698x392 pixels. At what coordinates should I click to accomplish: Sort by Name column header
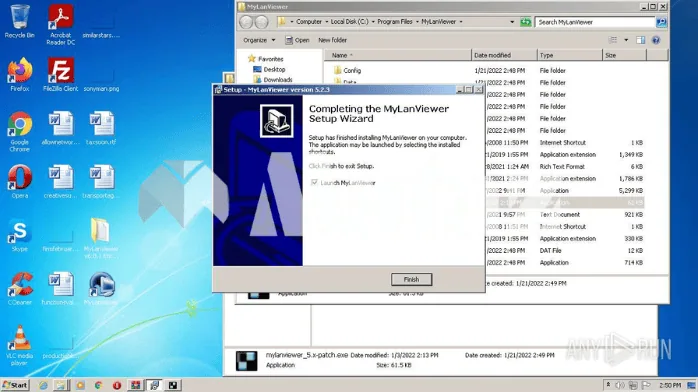point(398,55)
